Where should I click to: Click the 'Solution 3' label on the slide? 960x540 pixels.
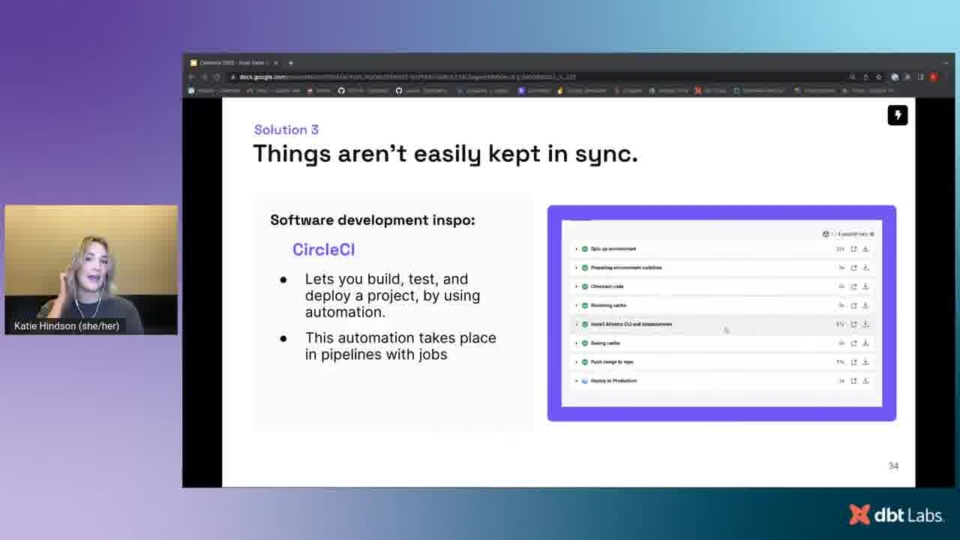[x=287, y=130]
